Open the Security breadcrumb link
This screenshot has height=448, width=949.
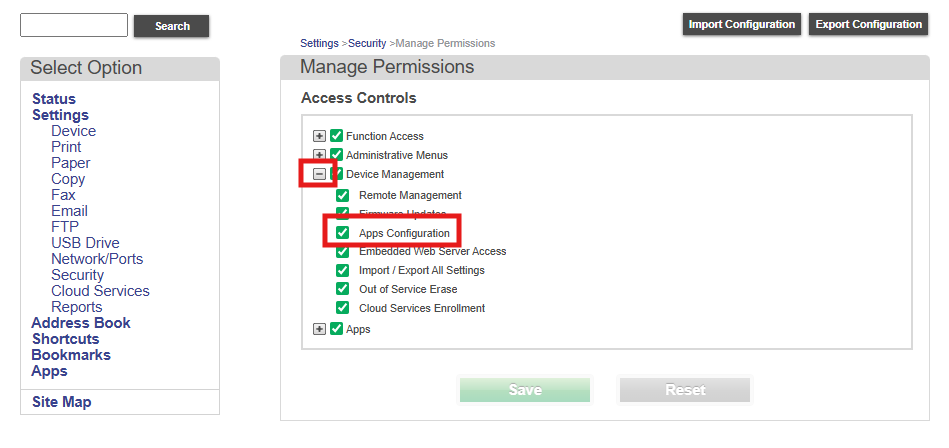pos(367,43)
